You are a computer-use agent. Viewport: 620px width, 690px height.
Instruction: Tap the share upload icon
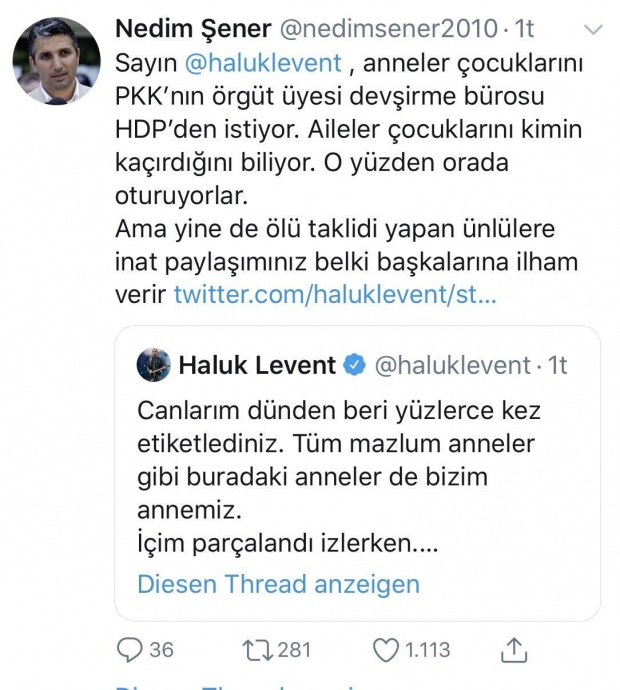[x=513, y=650]
